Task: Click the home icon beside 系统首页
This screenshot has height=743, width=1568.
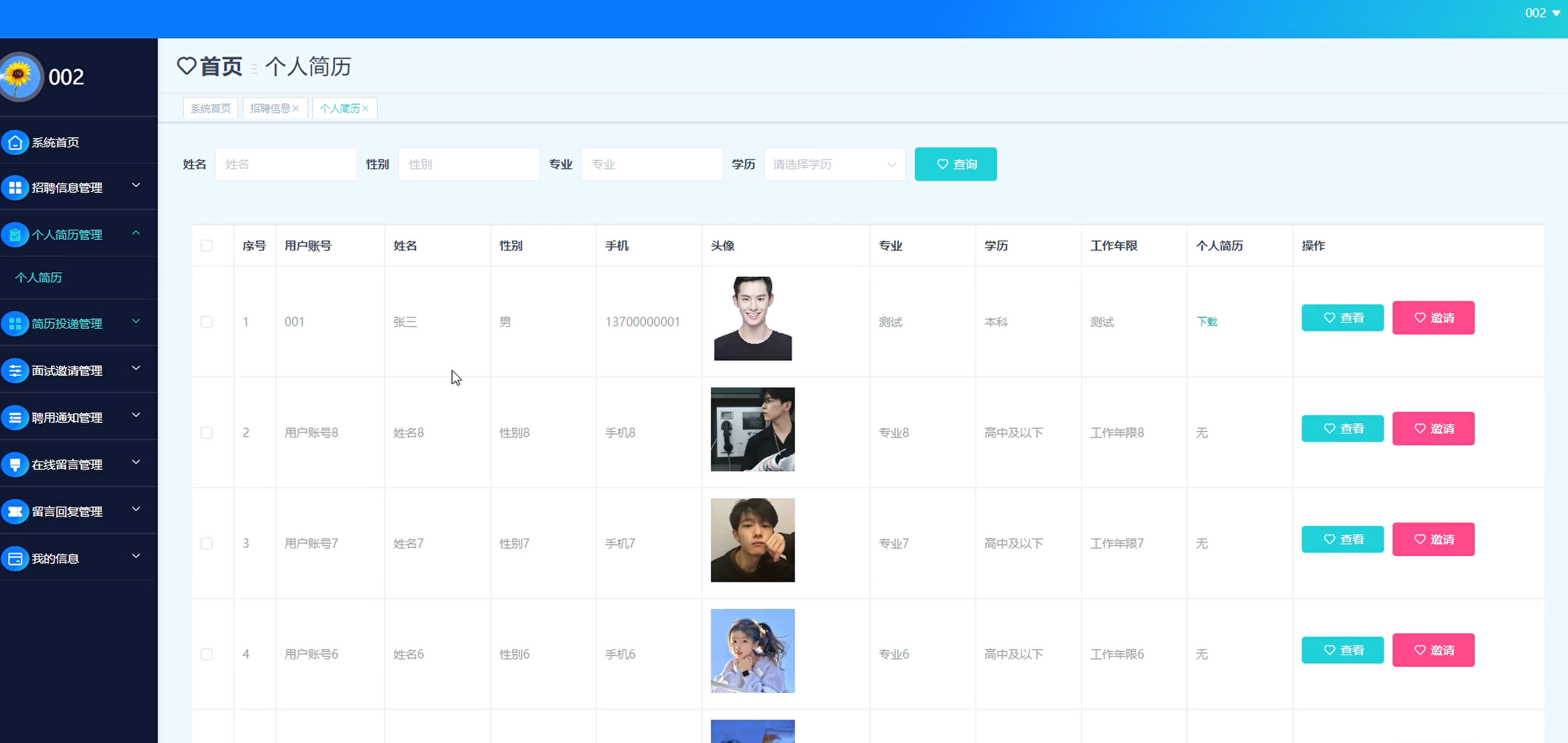Action: tap(15, 143)
